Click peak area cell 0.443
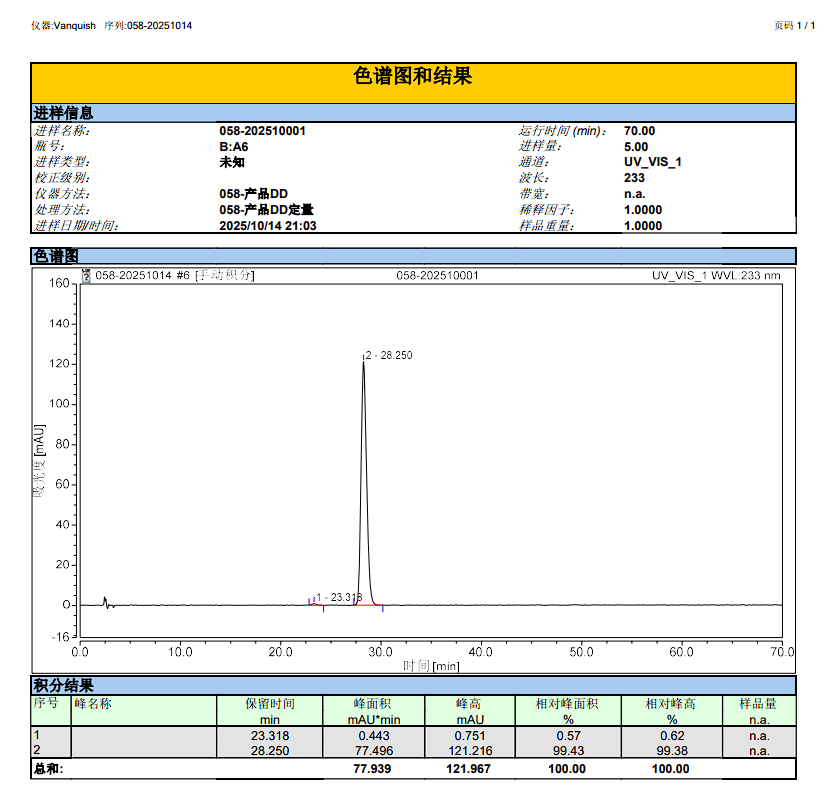Screen dimensions: 824x797 click(x=374, y=736)
